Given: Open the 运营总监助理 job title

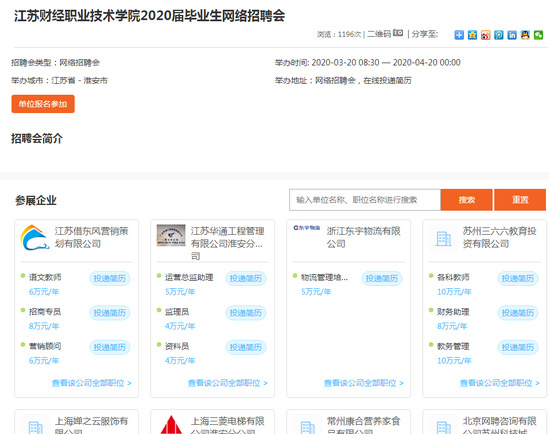Looking at the screenshot, I should click(x=189, y=278).
